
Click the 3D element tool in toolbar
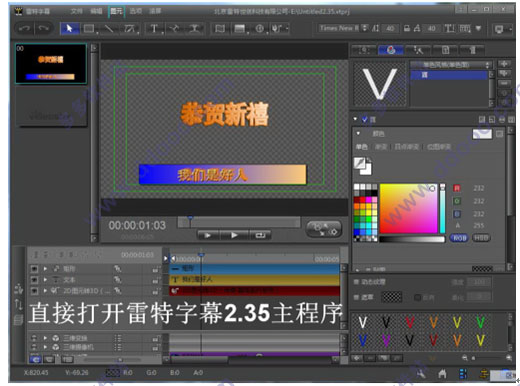click(x=277, y=29)
